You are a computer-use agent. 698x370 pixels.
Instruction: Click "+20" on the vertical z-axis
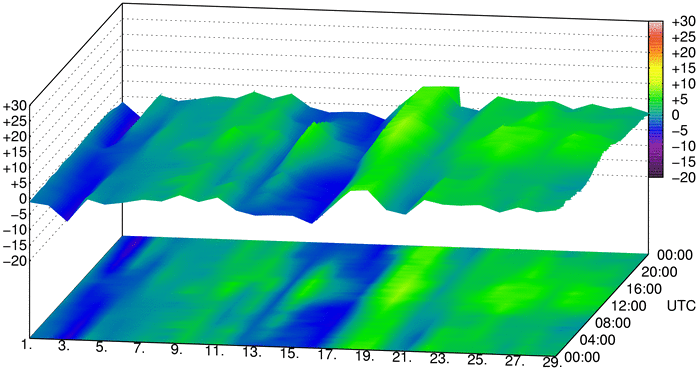coord(15,137)
